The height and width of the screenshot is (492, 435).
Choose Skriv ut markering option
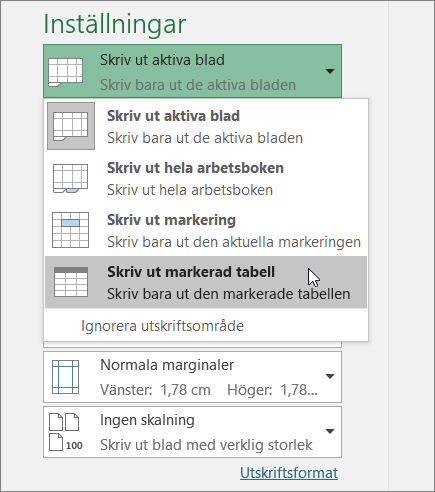pos(206,230)
